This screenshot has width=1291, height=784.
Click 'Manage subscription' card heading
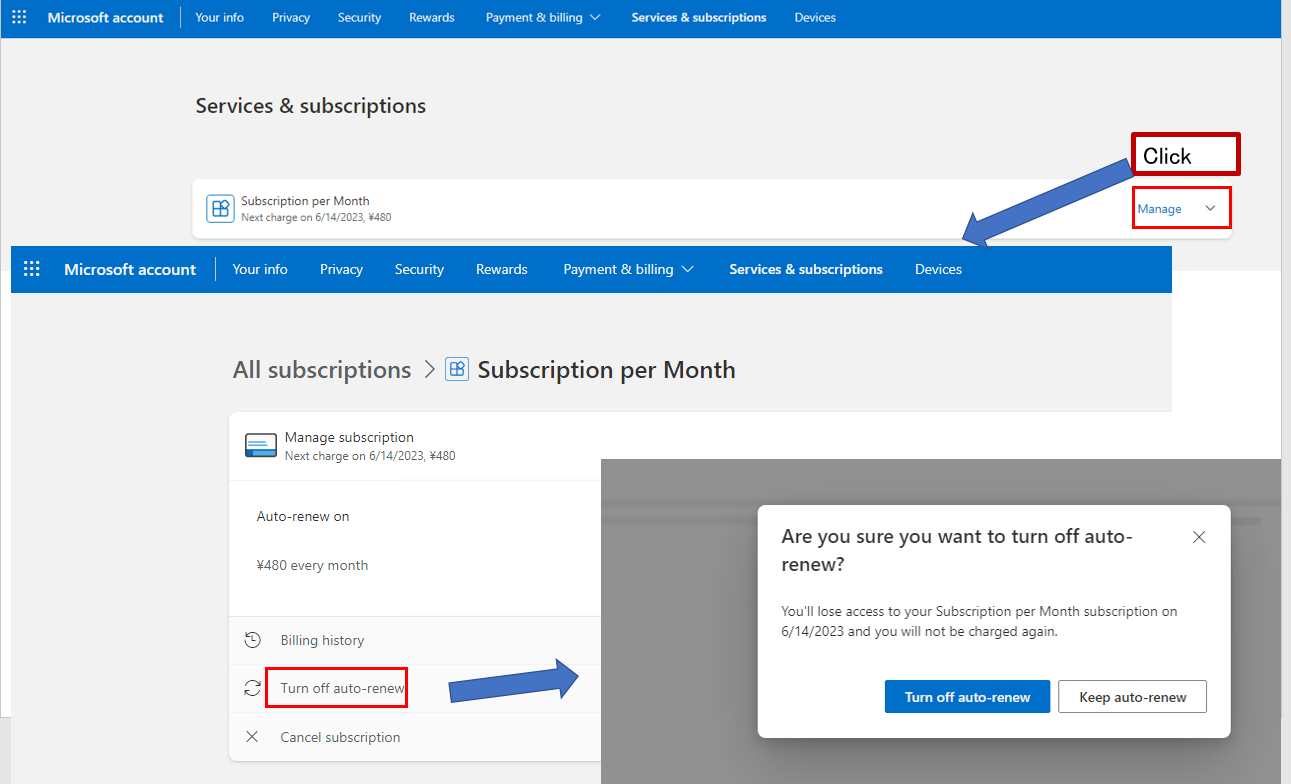point(349,437)
